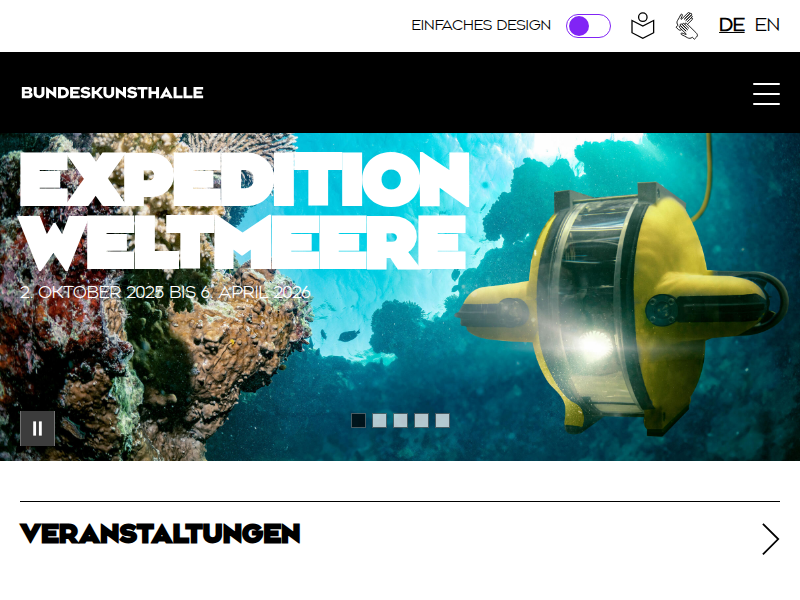Open the easy language reading icon
This screenshot has height=600, width=800.
(642, 26)
